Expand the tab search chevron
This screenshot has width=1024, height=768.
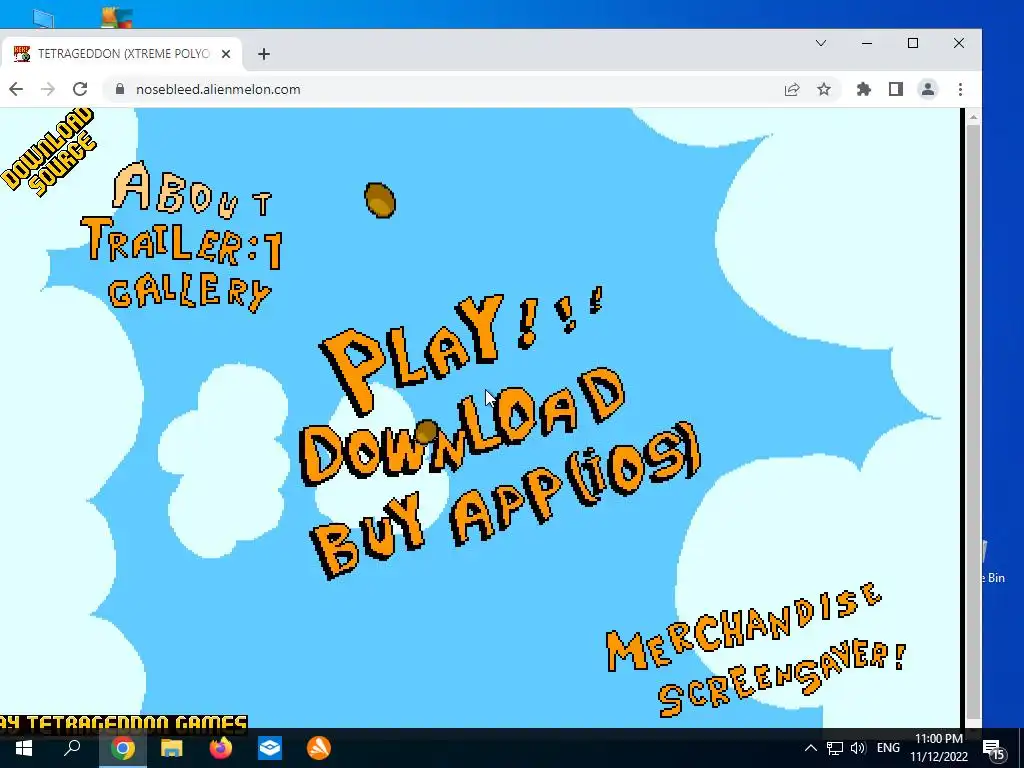pyautogui.click(x=821, y=43)
